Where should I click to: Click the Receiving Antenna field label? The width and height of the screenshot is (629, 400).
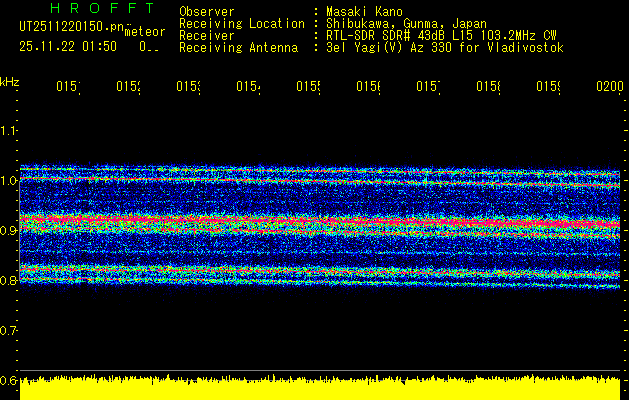(x=238, y=47)
